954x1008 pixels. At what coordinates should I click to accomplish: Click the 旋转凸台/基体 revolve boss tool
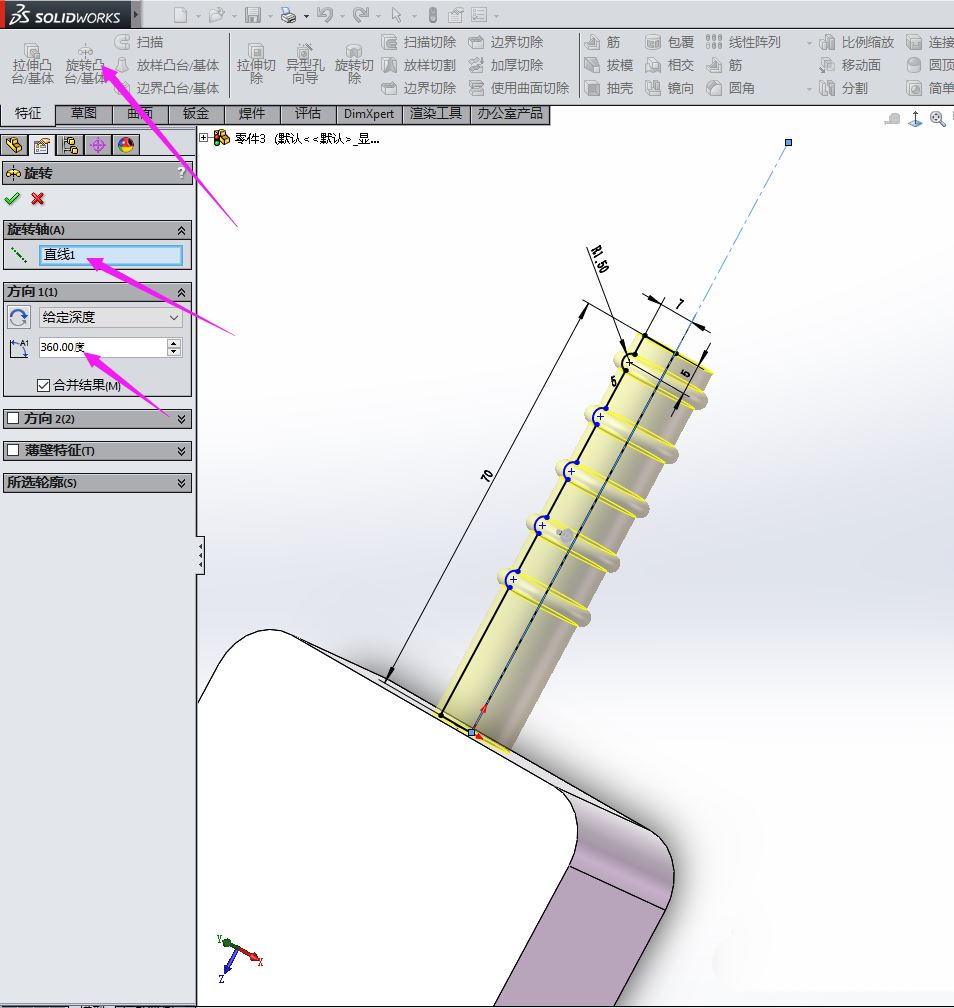(x=86, y=64)
